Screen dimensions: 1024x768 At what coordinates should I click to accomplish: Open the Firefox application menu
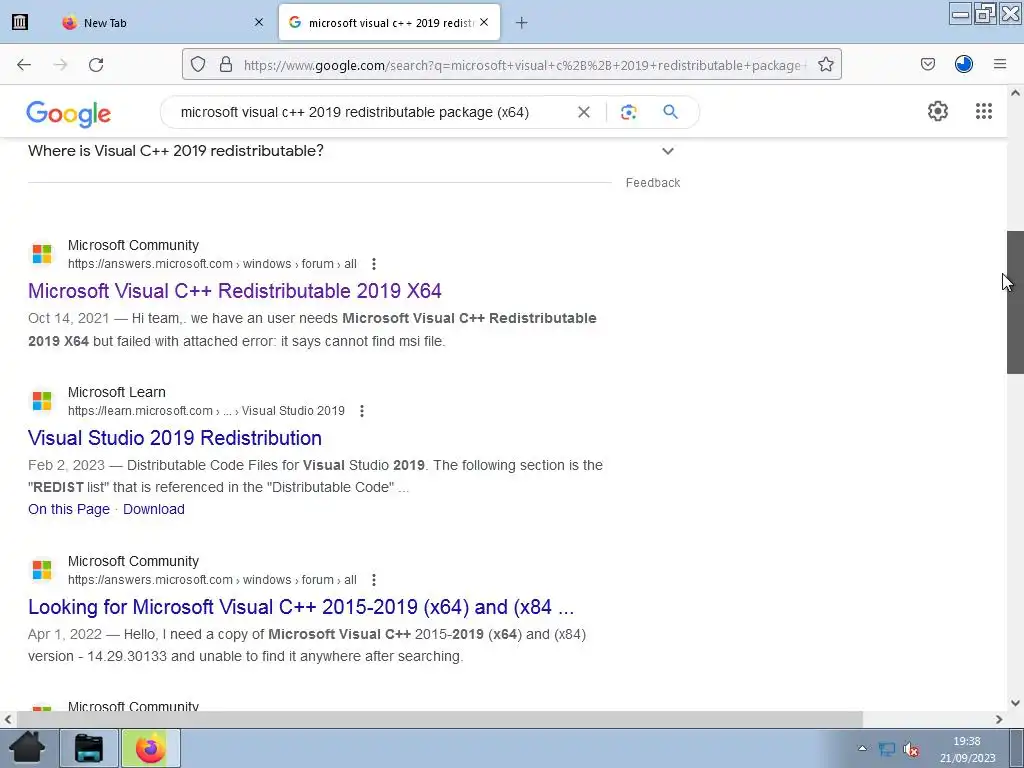coord(1000,64)
